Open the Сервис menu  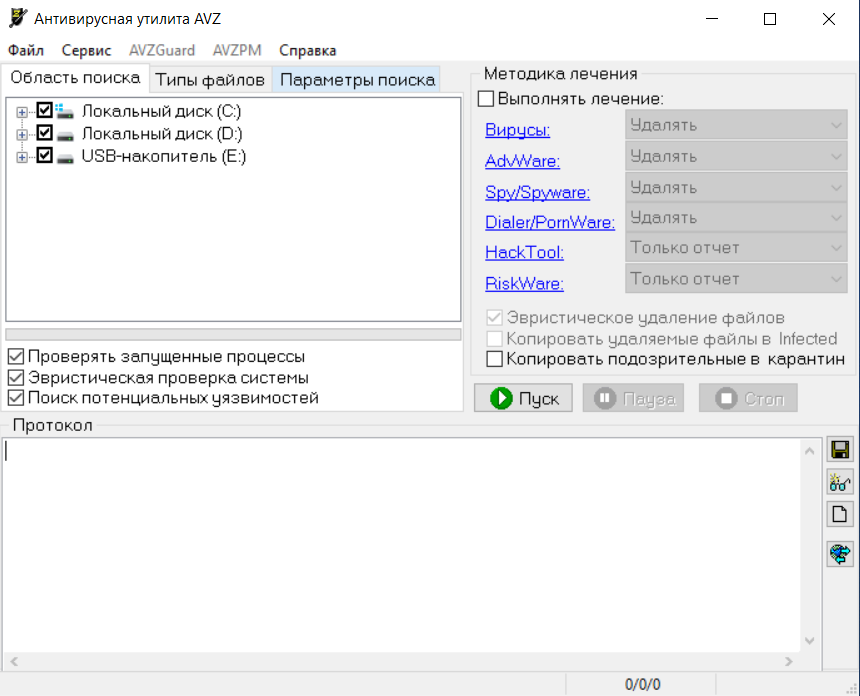coord(86,50)
